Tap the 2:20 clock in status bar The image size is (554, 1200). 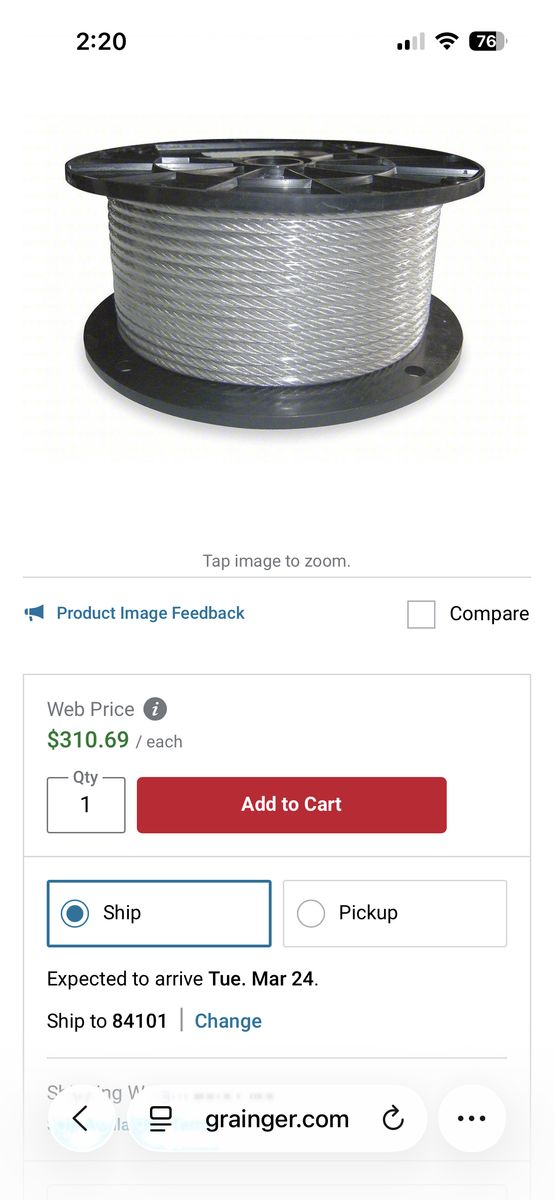pos(101,41)
